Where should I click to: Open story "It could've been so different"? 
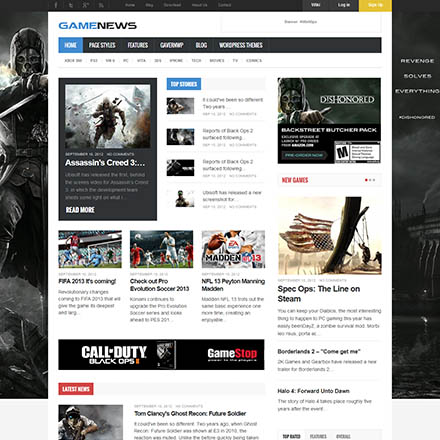tap(233, 103)
